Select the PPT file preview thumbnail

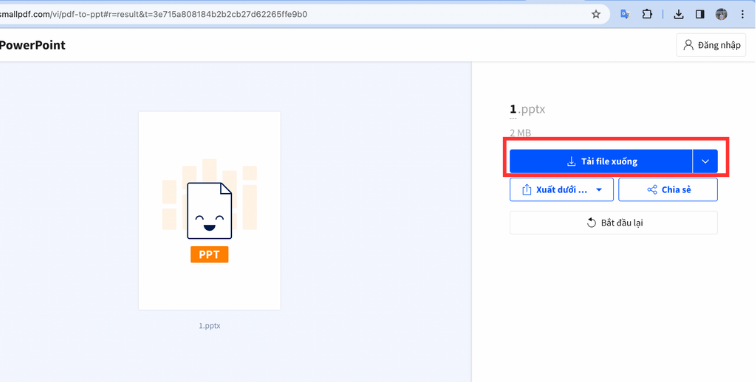pyautogui.click(x=209, y=211)
